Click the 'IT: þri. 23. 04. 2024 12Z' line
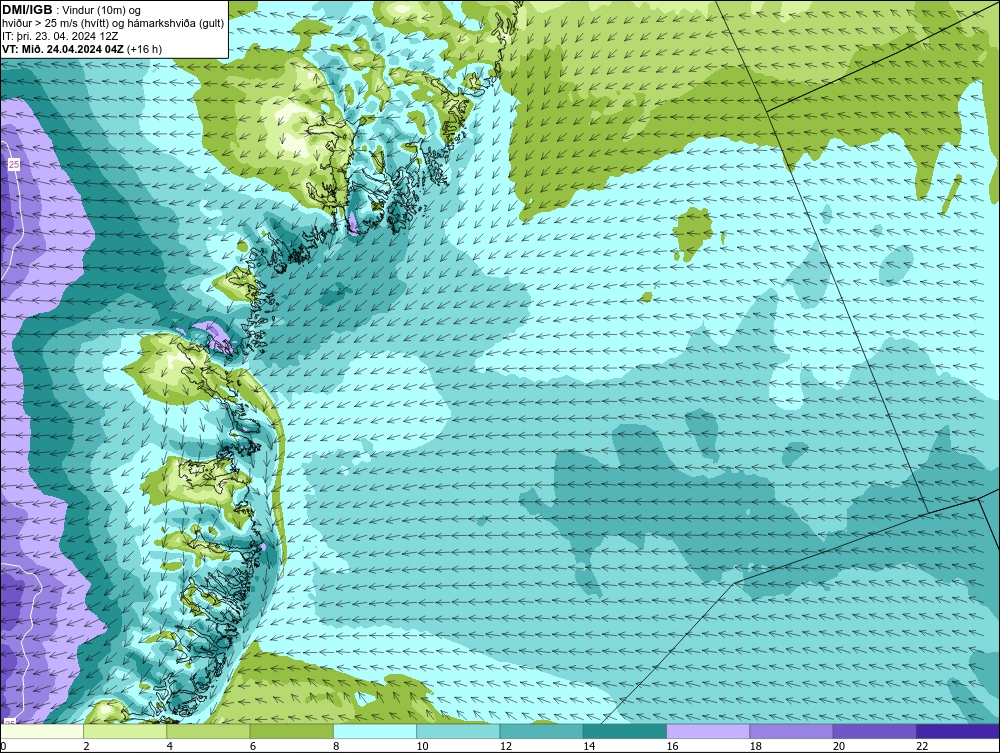The width and height of the screenshot is (1000, 753). point(60,36)
